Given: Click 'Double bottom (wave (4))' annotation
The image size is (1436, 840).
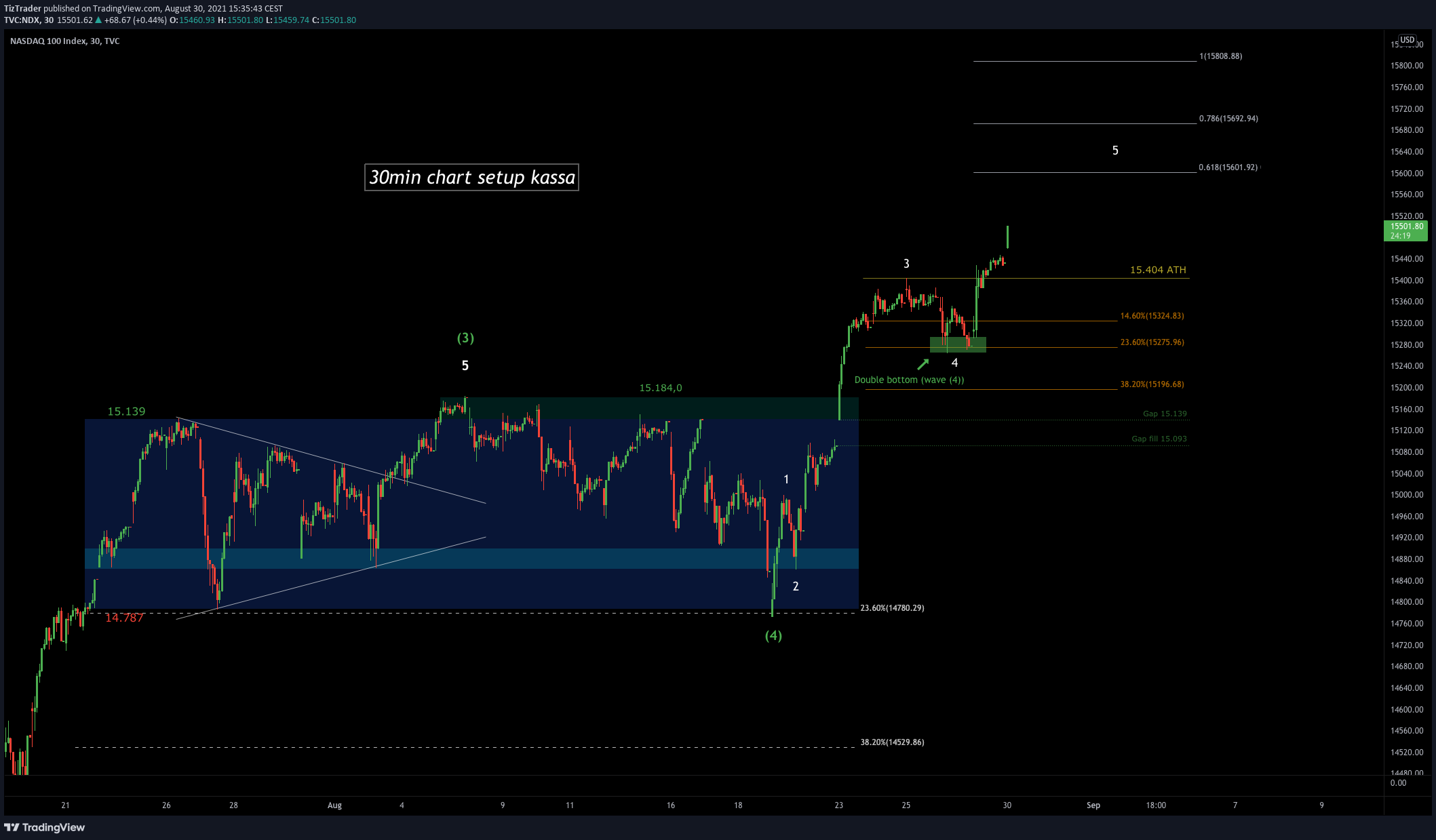Looking at the screenshot, I should tap(909, 380).
